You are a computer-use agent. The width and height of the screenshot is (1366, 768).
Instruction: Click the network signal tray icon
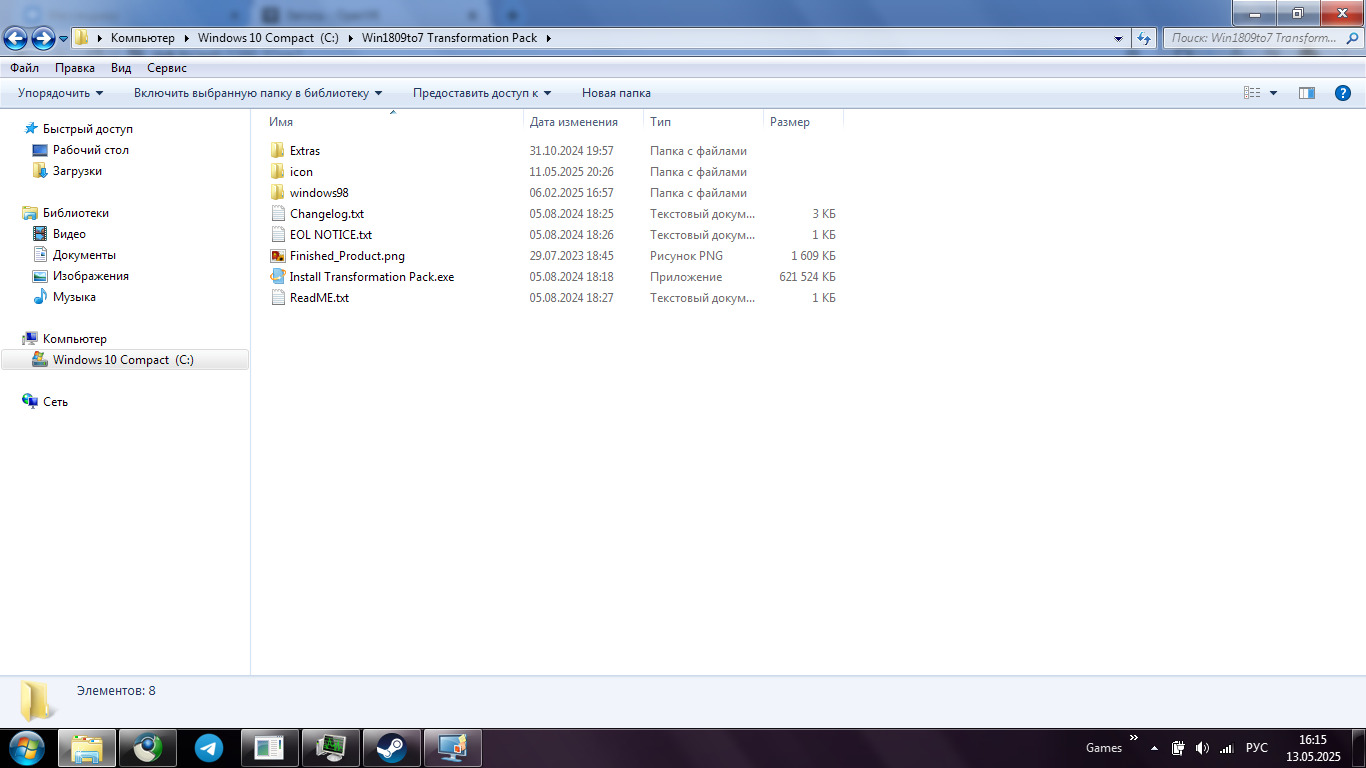(1226, 748)
